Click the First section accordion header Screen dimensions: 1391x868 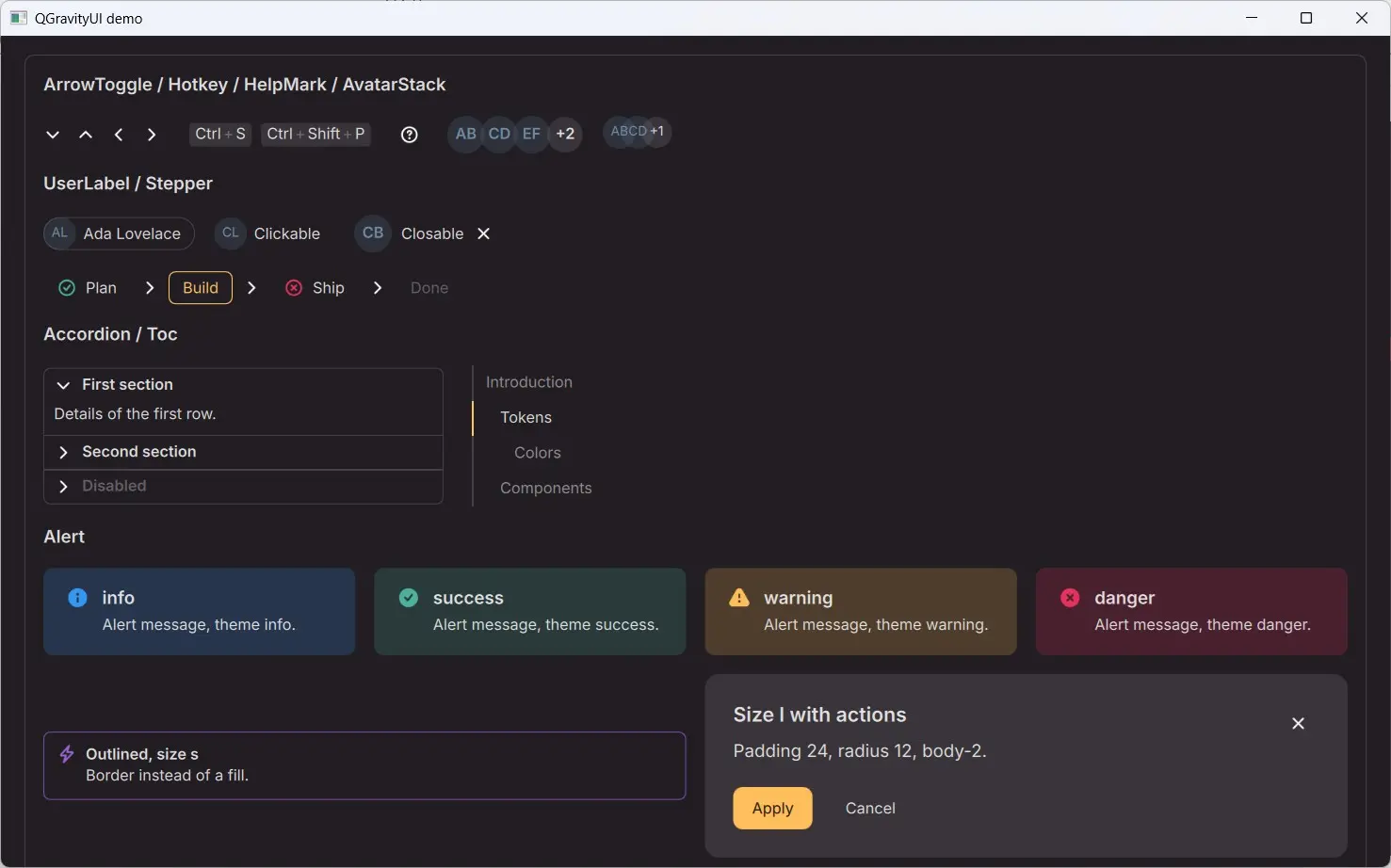pos(243,385)
